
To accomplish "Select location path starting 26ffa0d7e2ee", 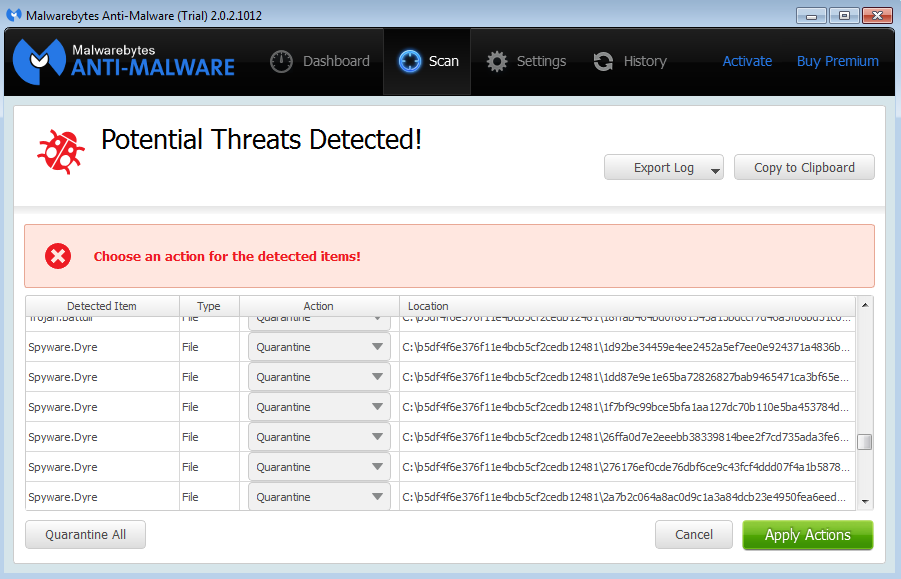I will [626, 437].
